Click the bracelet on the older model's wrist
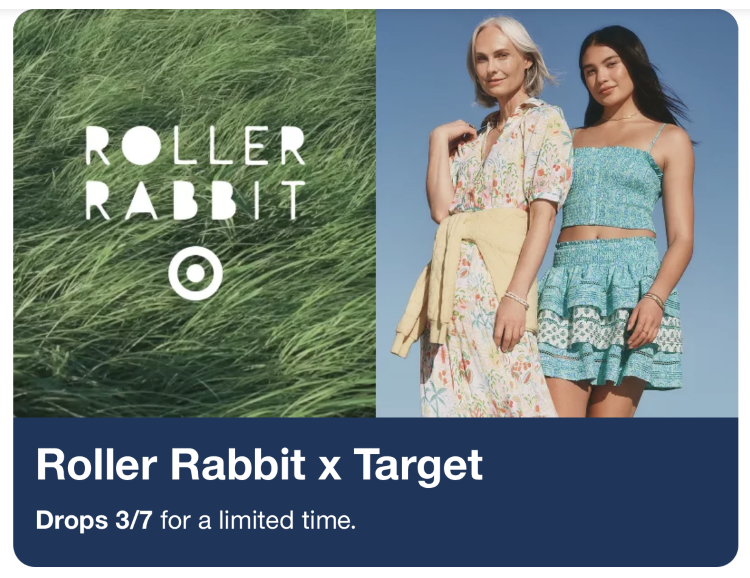This screenshot has height=578, width=750. (x=517, y=300)
